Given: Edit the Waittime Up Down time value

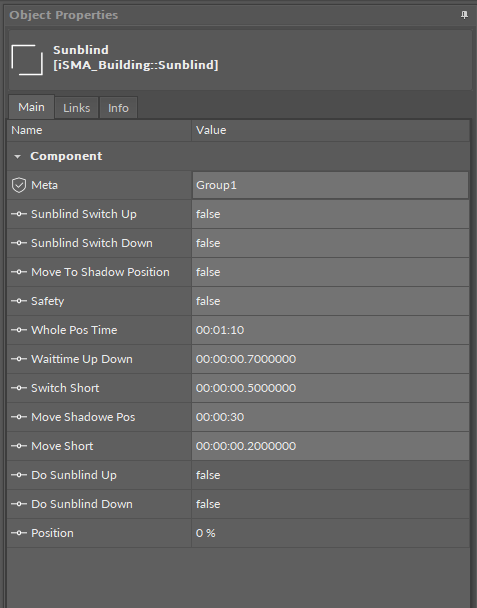Looking at the screenshot, I should point(330,359).
